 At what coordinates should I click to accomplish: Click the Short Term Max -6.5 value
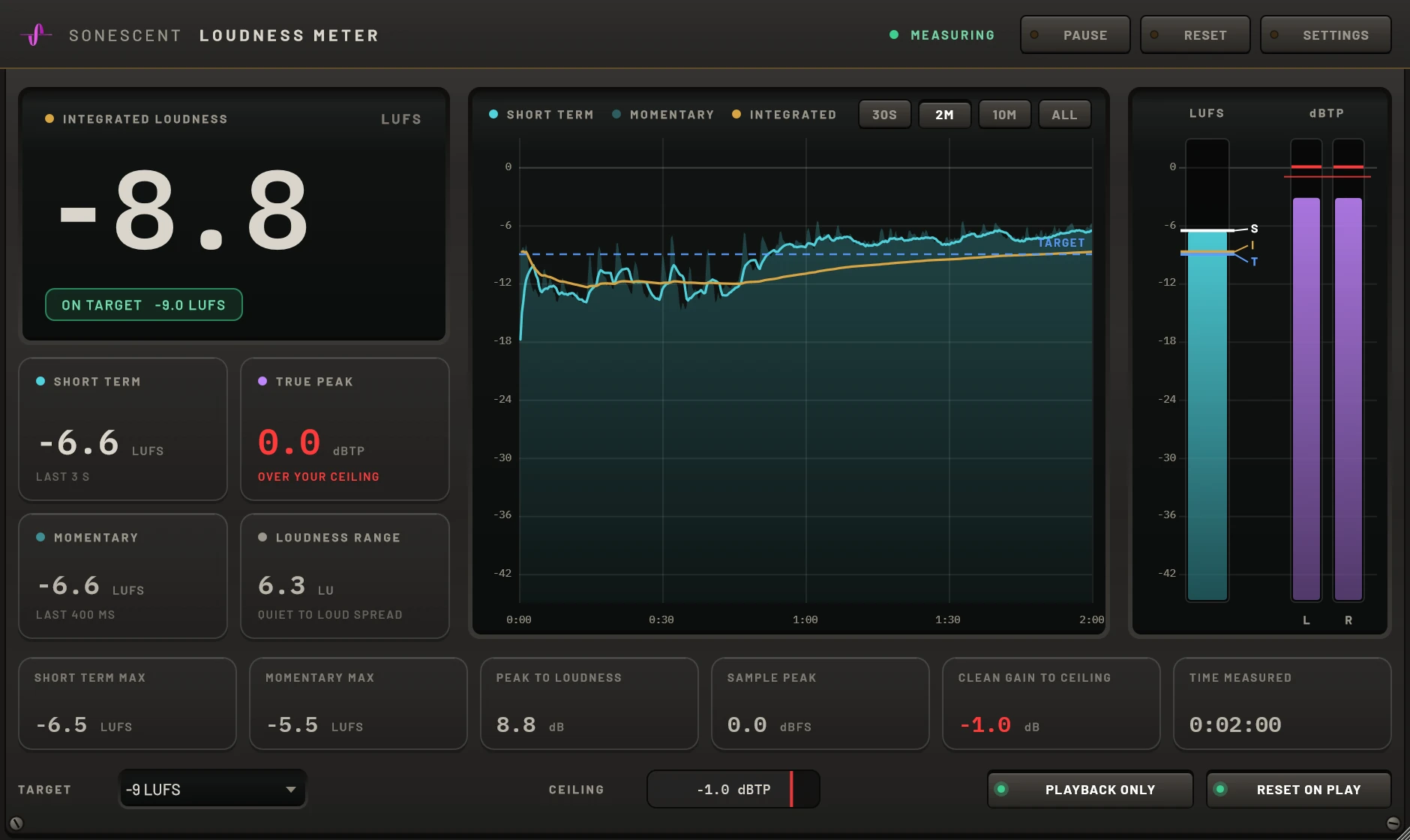pos(61,725)
